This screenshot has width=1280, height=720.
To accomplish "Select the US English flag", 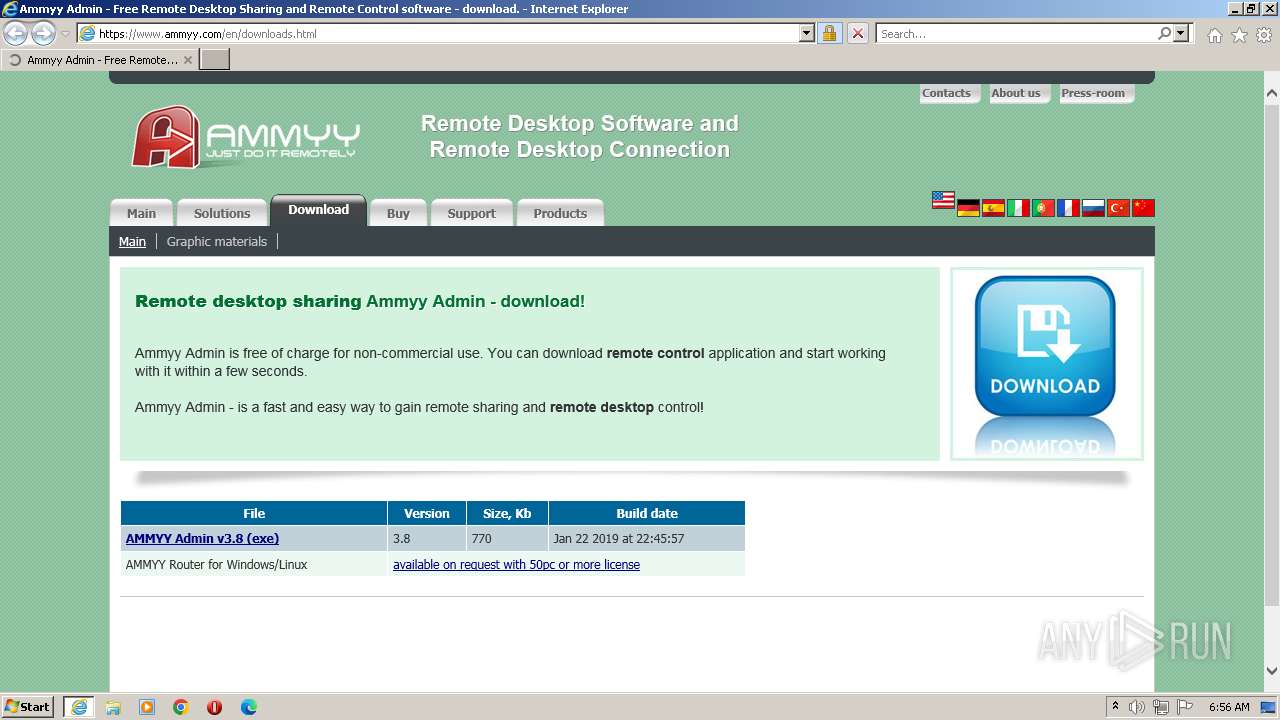I will tap(943, 200).
